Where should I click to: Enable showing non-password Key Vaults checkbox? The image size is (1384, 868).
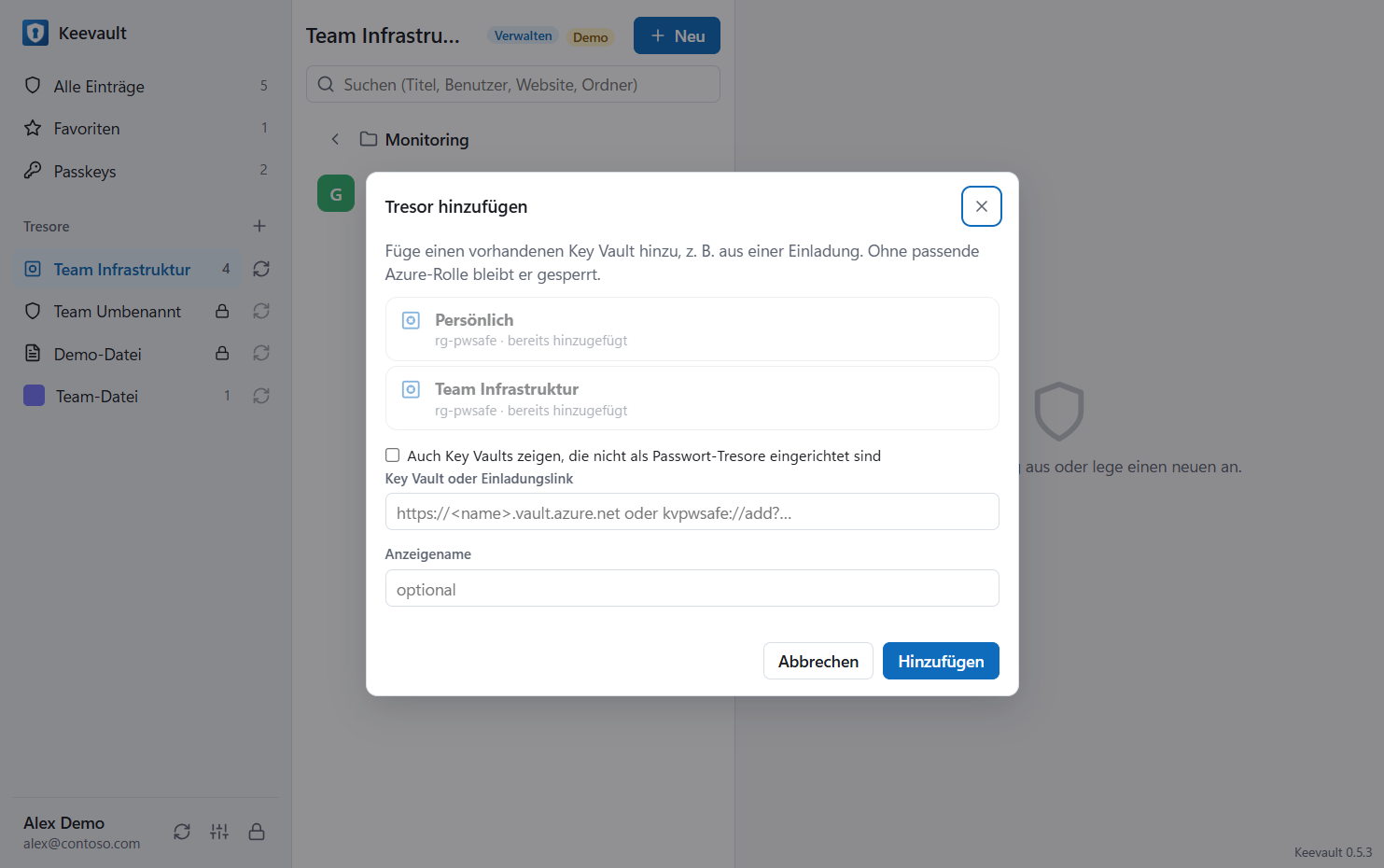[x=393, y=455]
